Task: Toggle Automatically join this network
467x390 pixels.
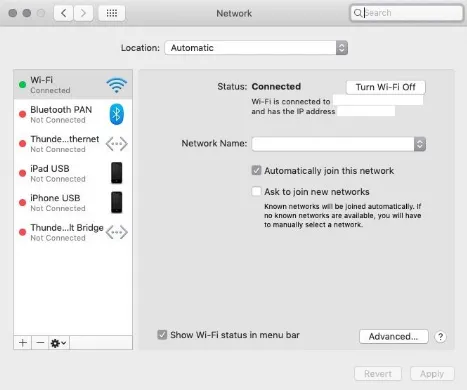Action: (256, 171)
